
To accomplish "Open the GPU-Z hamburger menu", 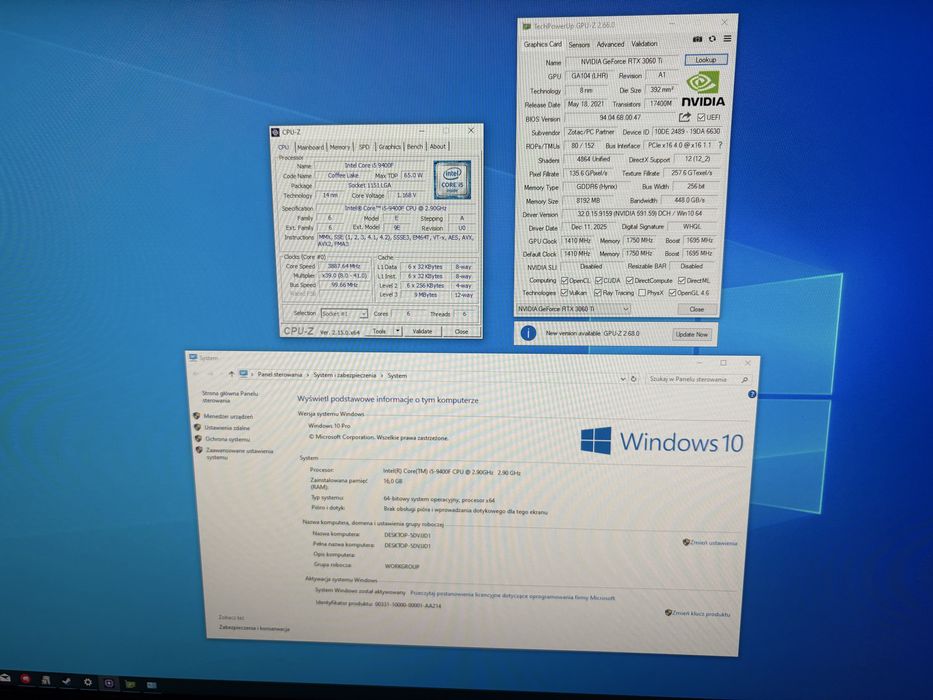I will (x=727, y=39).
